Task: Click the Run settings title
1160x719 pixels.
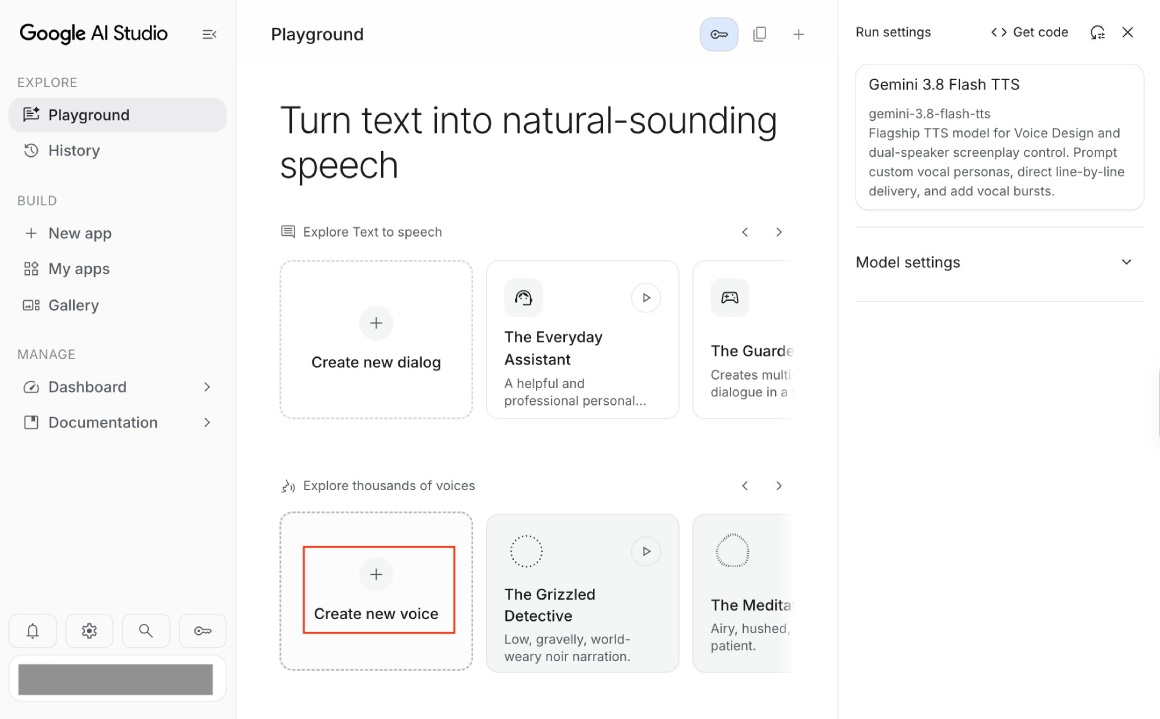Action: point(893,32)
